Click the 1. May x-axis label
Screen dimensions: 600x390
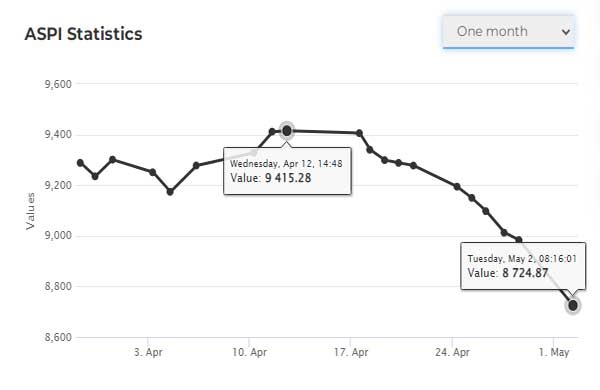tap(554, 352)
